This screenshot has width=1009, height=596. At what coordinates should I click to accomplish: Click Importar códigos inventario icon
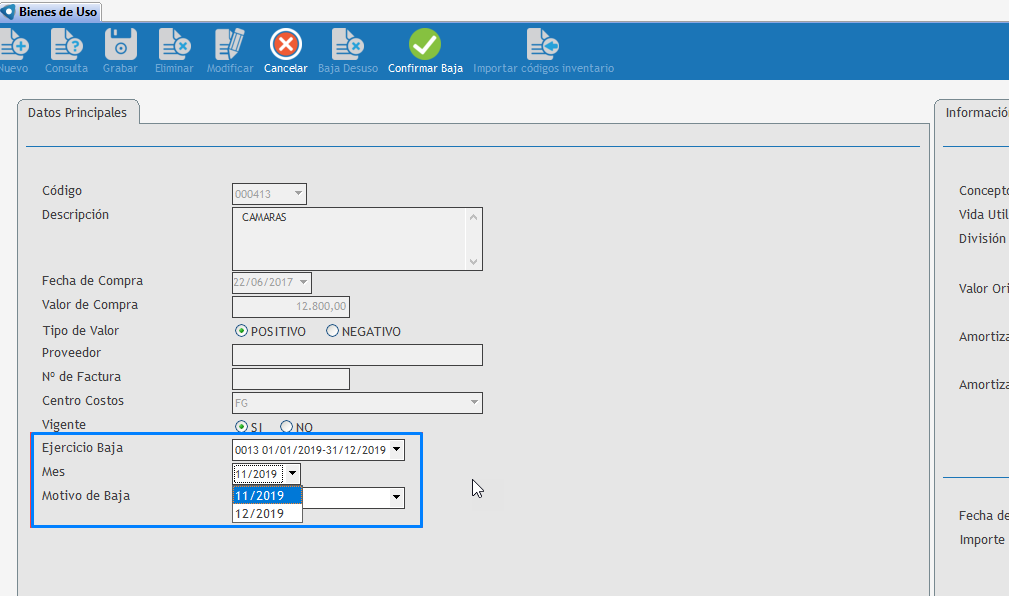[x=543, y=45]
